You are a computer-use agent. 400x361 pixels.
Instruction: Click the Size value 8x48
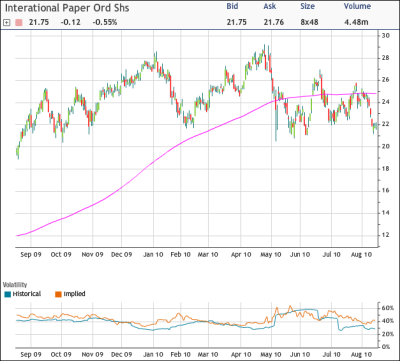click(309, 22)
